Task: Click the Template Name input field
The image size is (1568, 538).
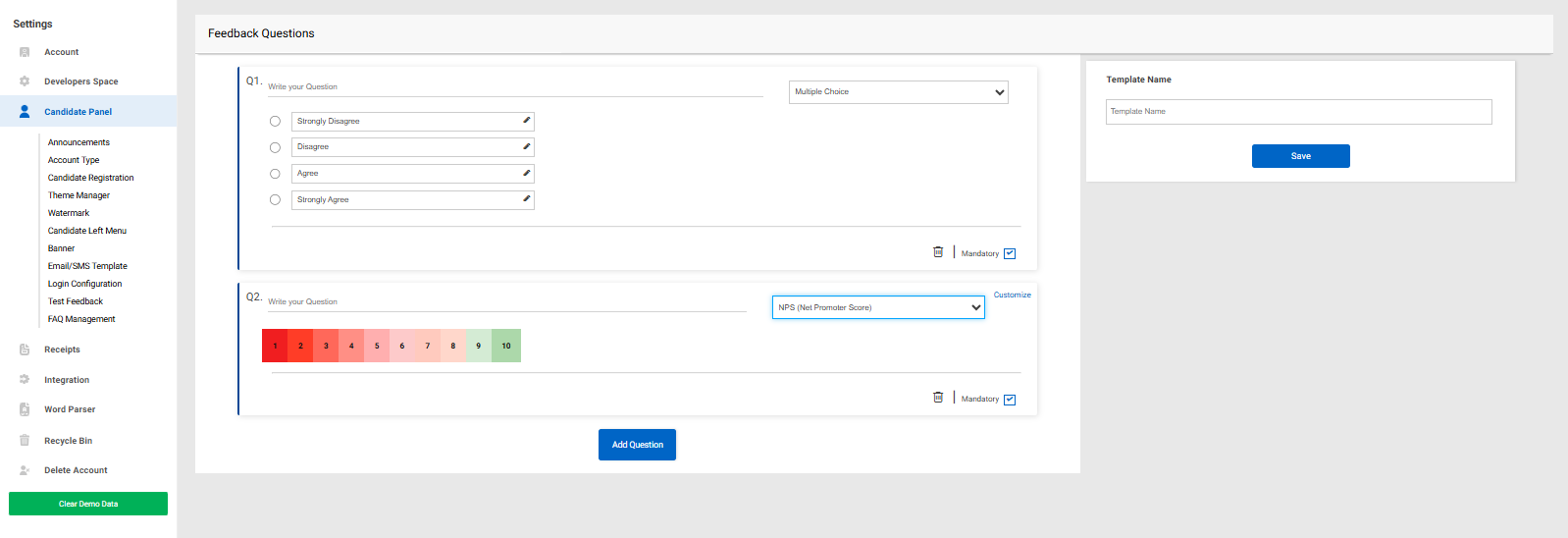Action: 1298,112
